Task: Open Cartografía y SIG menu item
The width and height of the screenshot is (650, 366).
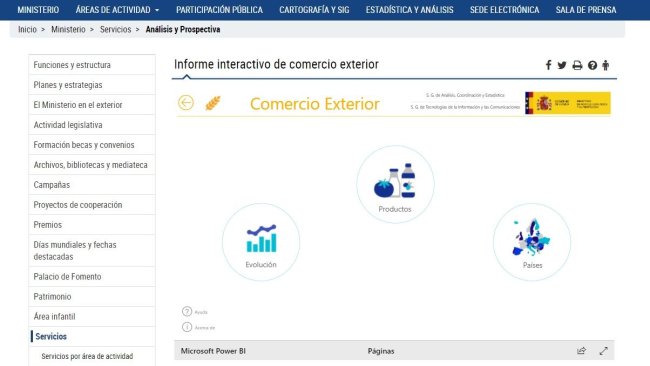Action: tap(314, 10)
